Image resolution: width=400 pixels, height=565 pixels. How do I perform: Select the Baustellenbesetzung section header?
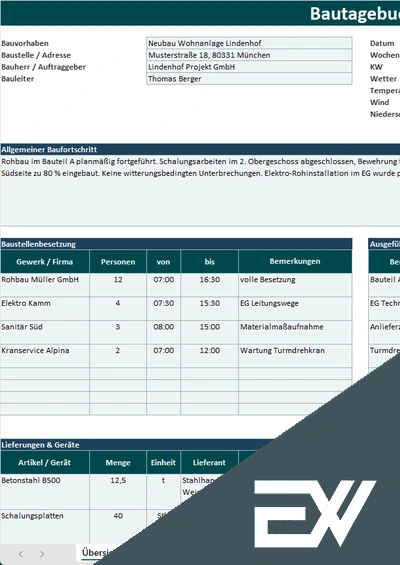point(176,244)
